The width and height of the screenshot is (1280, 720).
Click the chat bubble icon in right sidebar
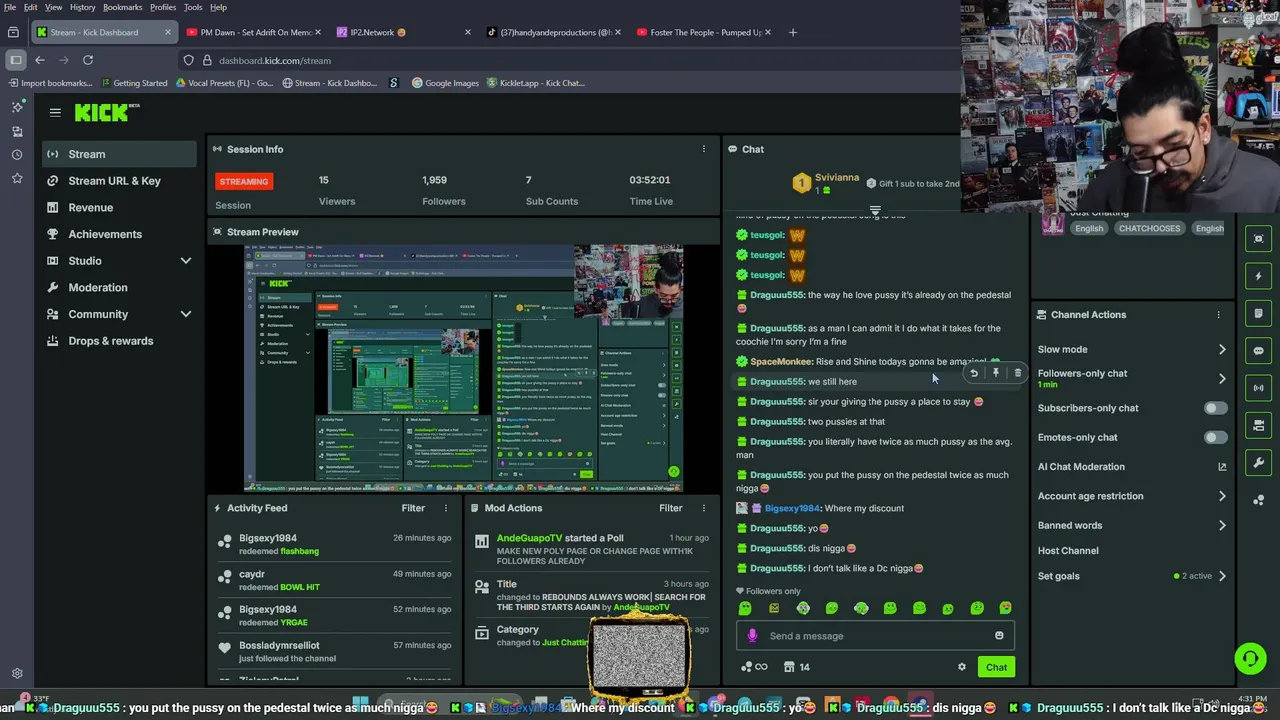(x=1259, y=351)
